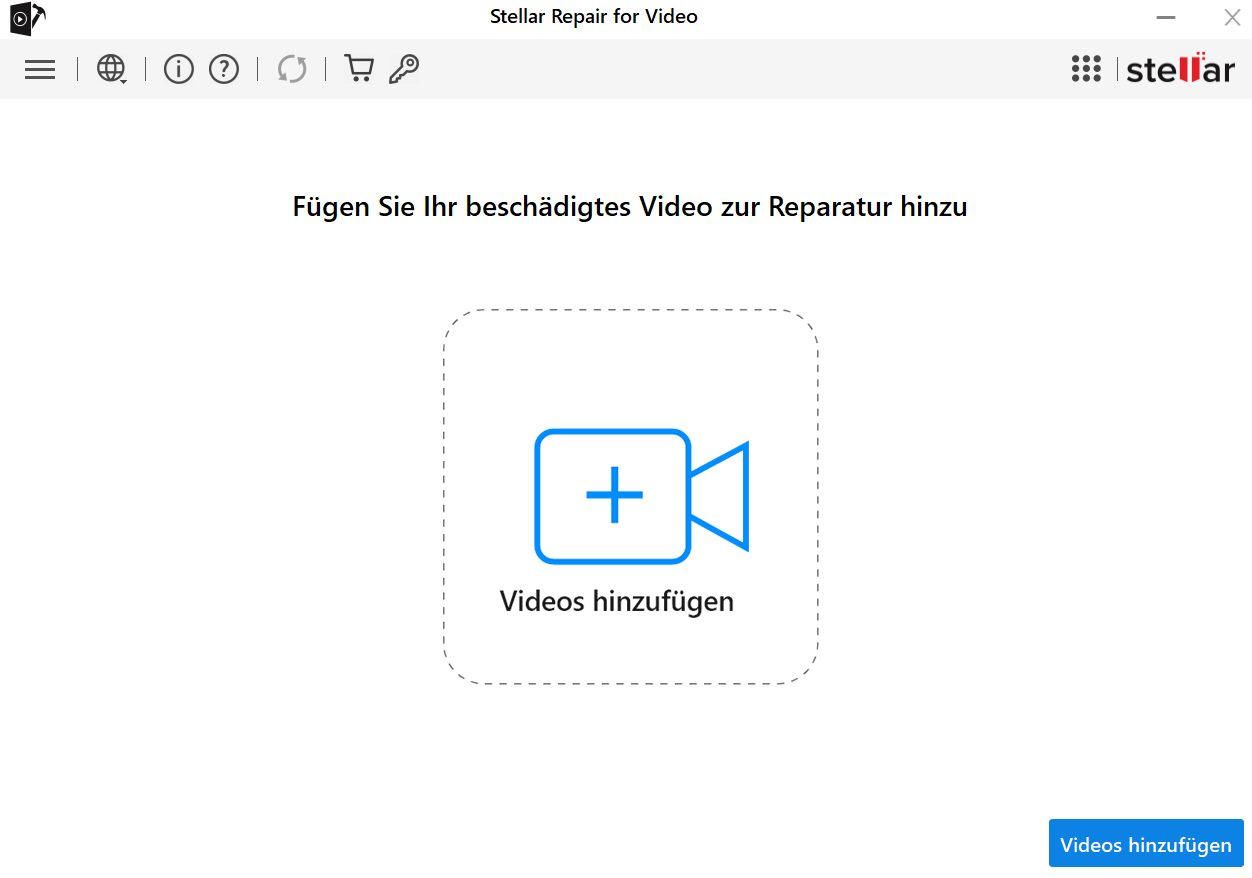The width and height of the screenshot is (1252, 878).
Task: Click the info (about) icon
Action: coord(178,69)
